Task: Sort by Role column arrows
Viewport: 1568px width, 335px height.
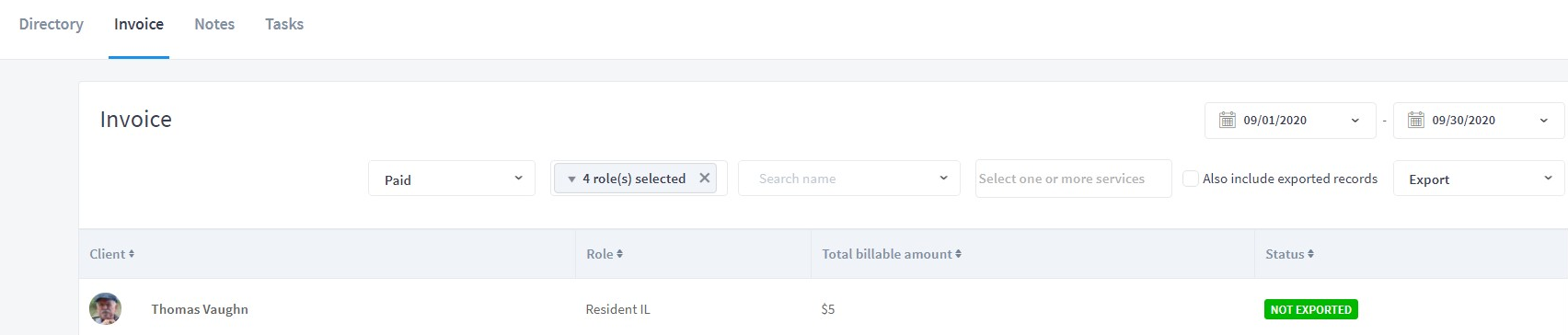Action: coord(619,254)
